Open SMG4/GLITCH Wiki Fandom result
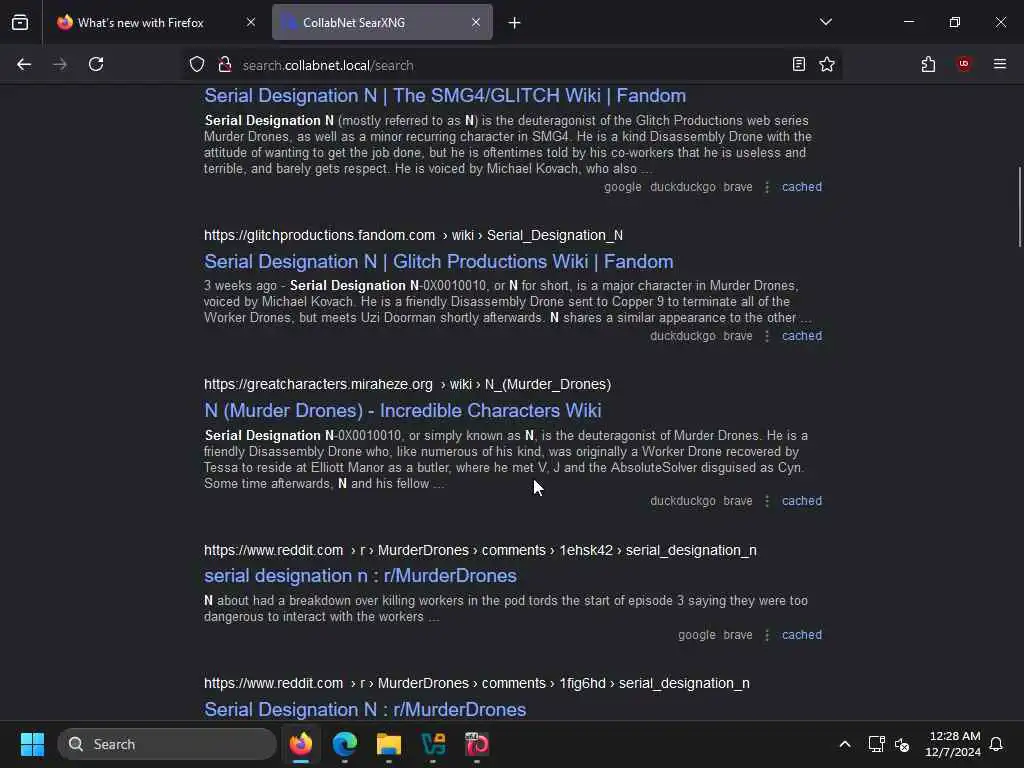 tap(445, 95)
